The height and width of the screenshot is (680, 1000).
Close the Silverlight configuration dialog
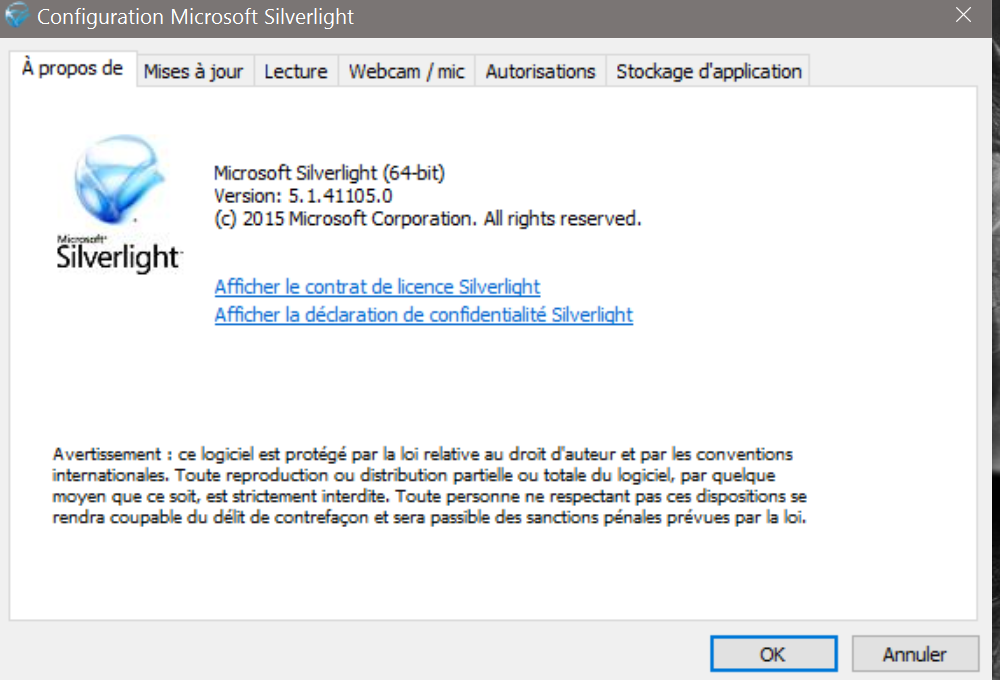[963, 16]
